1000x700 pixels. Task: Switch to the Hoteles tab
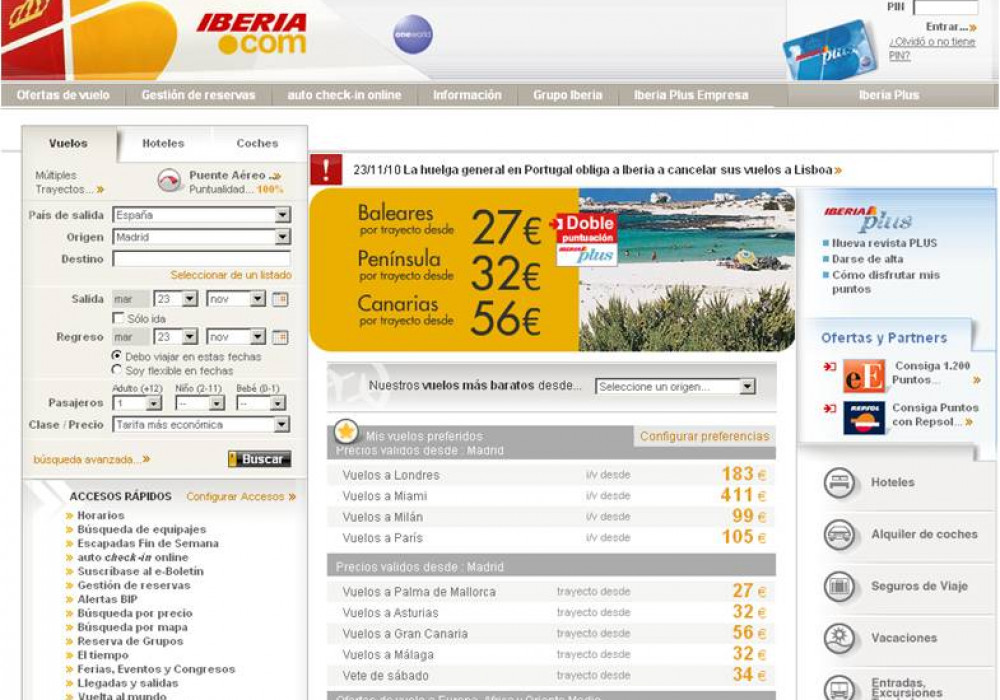[163, 143]
